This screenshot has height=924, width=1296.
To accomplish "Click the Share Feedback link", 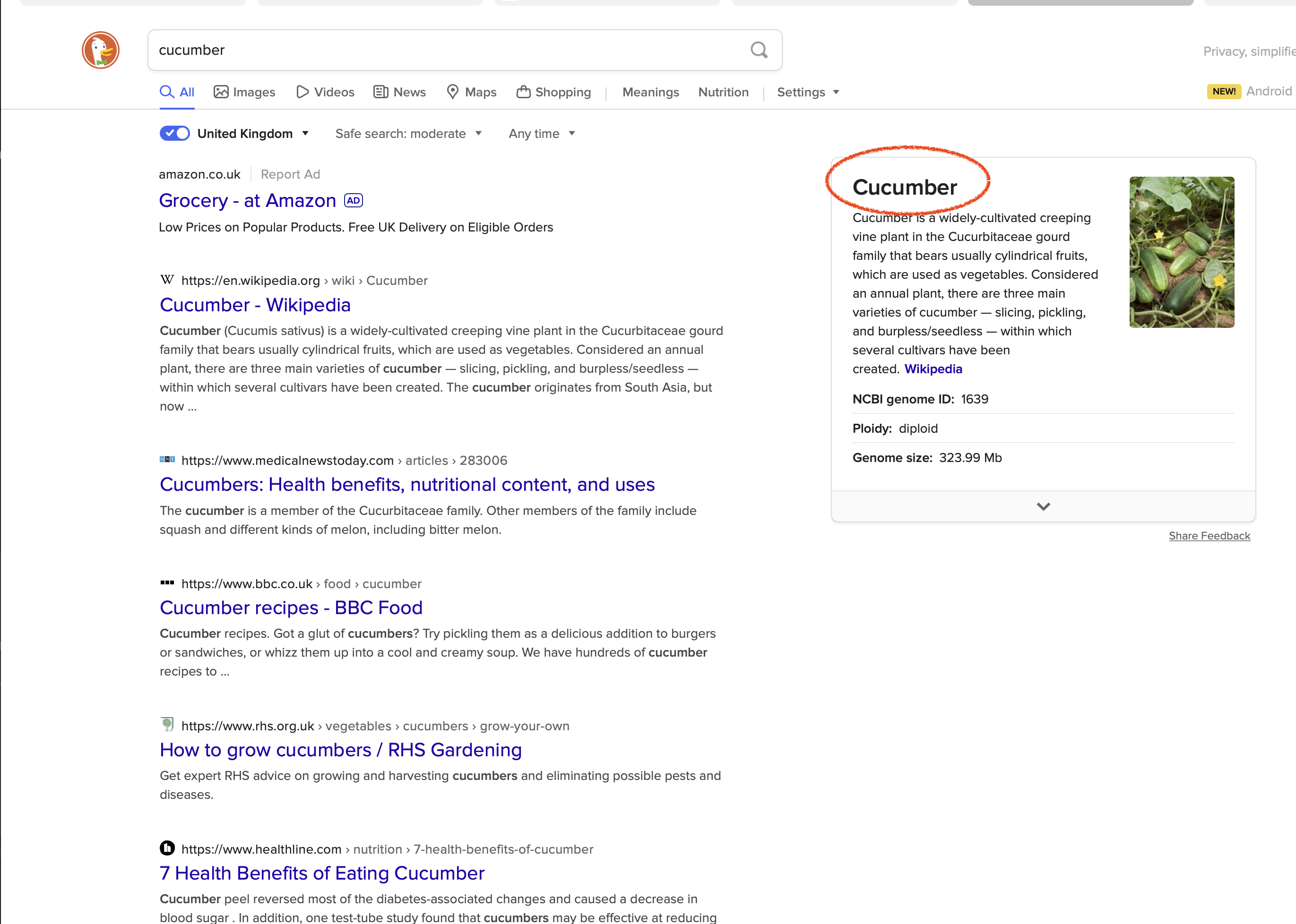I will coord(1209,536).
